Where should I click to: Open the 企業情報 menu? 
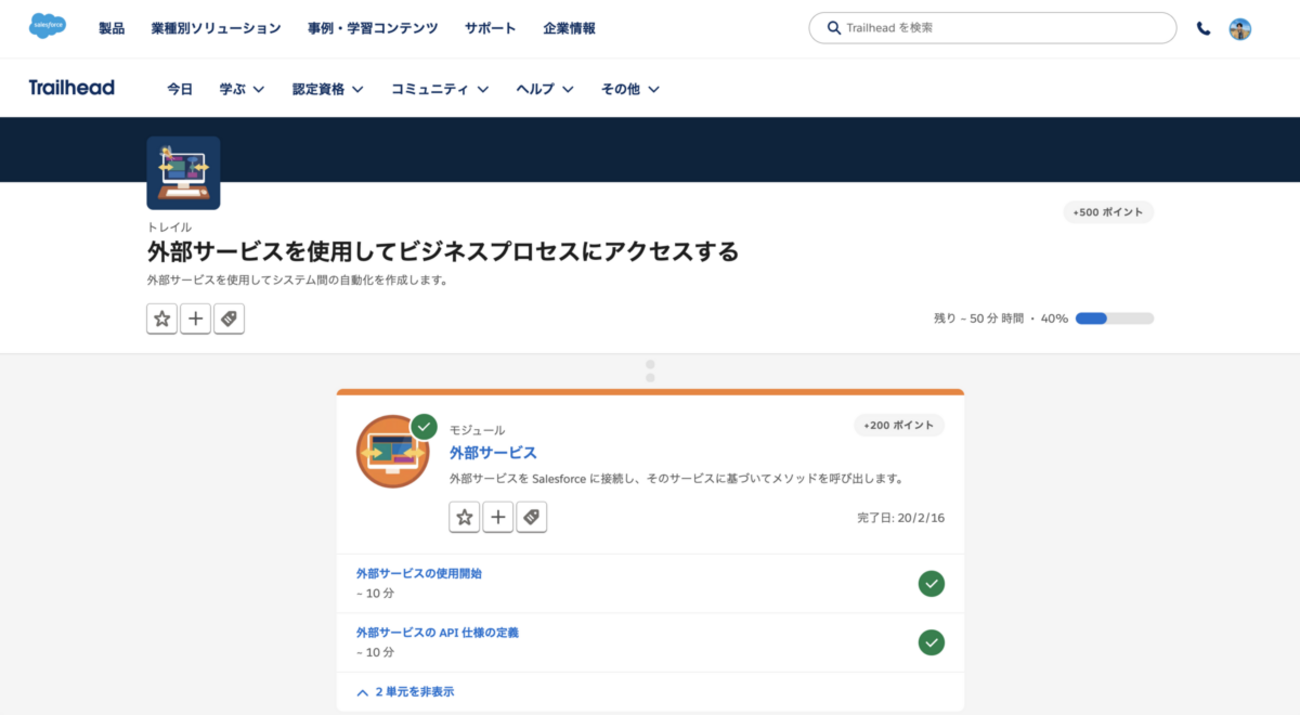pyautogui.click(x=569, y=28)
